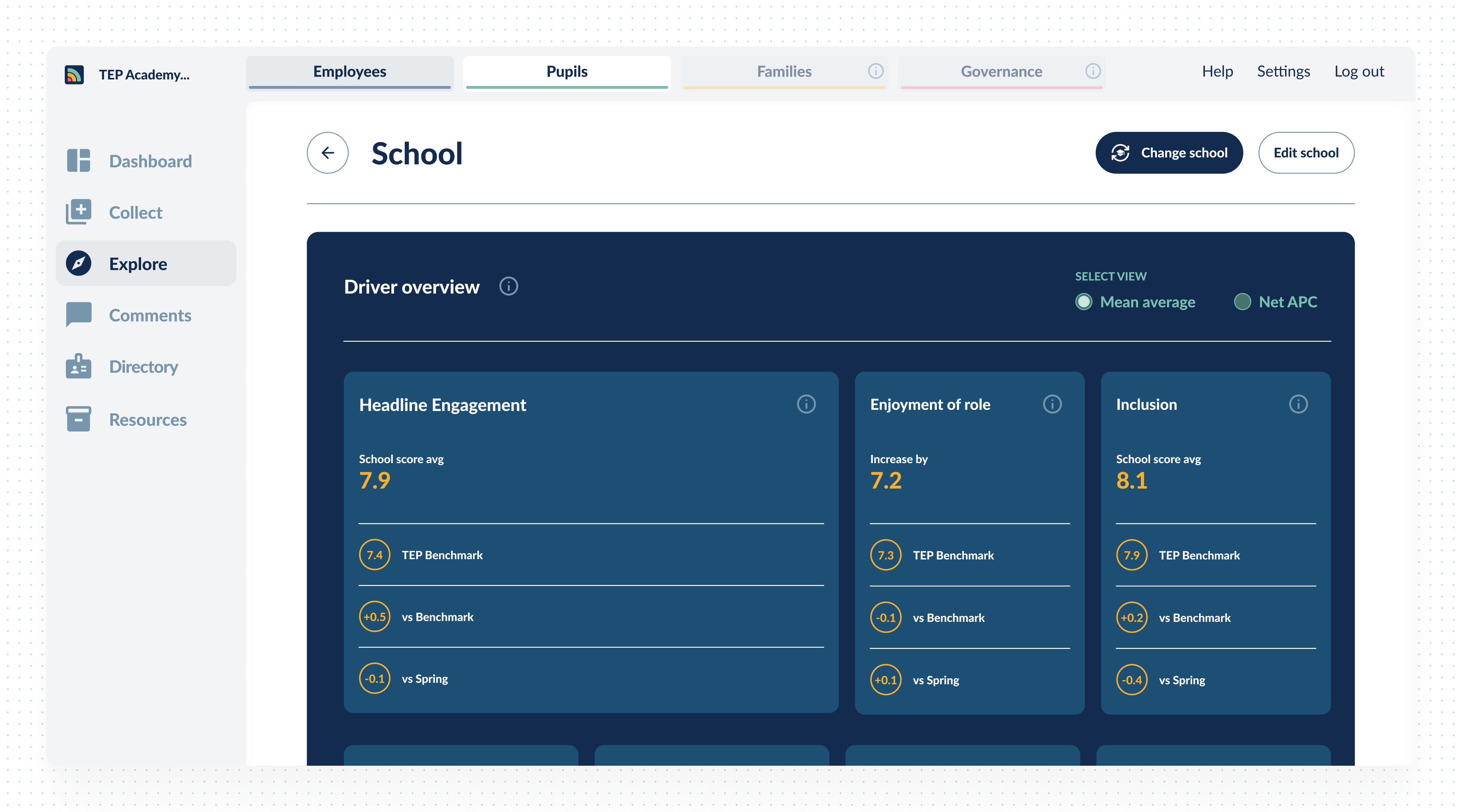Show info for Enjoyment of role card
The image size is (1462, 812).
[1052, 404]
